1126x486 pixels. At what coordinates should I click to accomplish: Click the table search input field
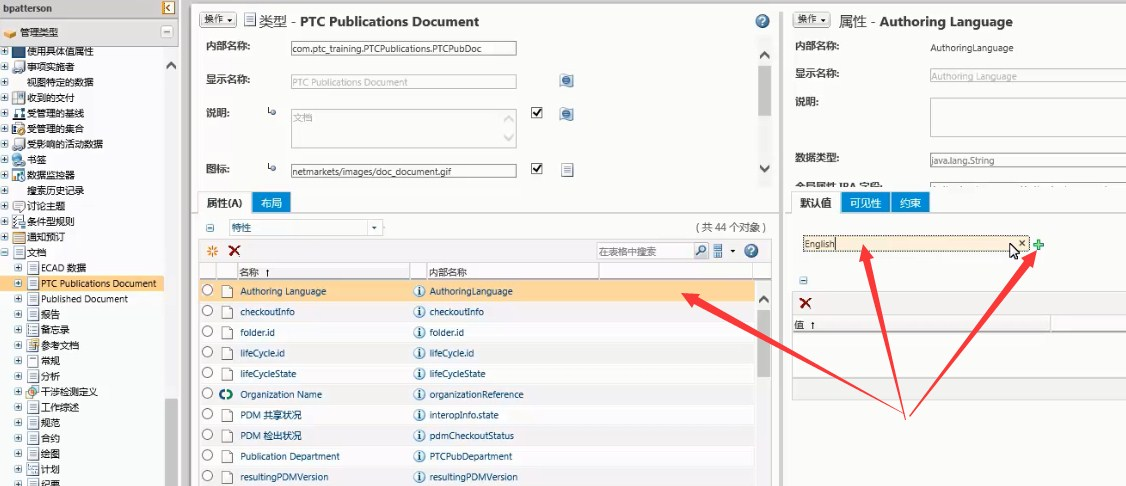point(645,251)
